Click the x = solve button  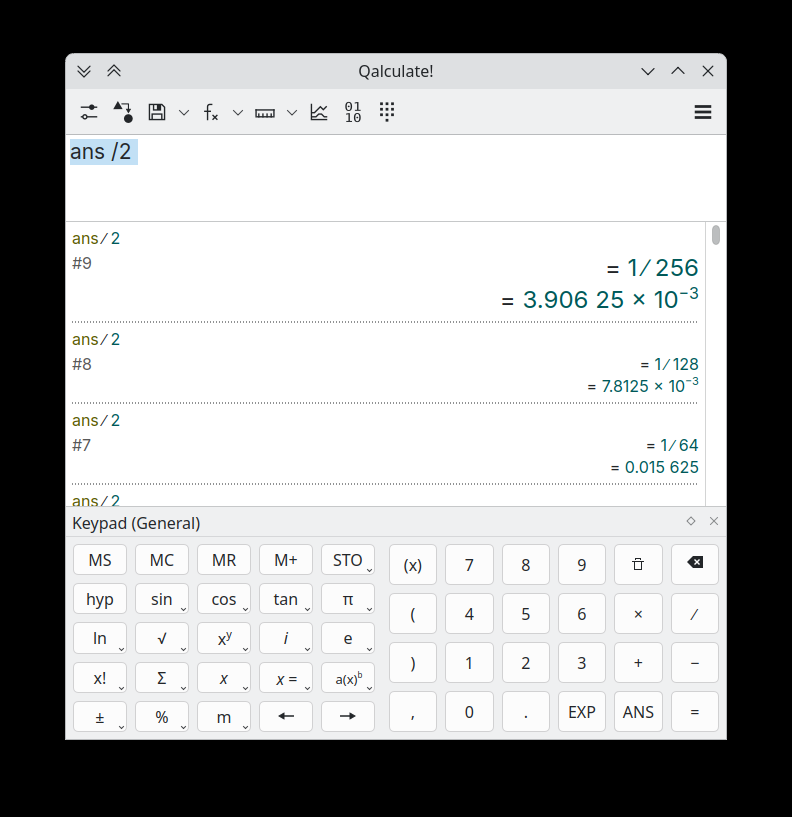point(286,678)
